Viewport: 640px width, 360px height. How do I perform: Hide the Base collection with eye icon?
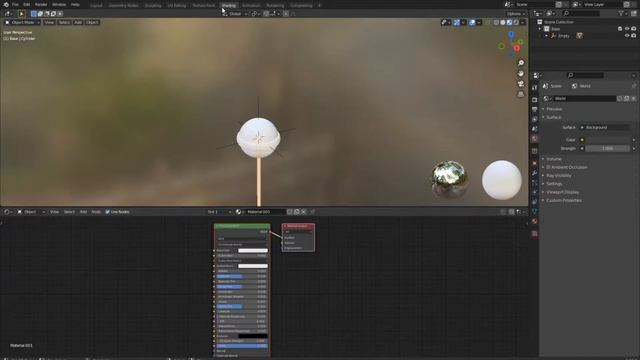[627, 29]
